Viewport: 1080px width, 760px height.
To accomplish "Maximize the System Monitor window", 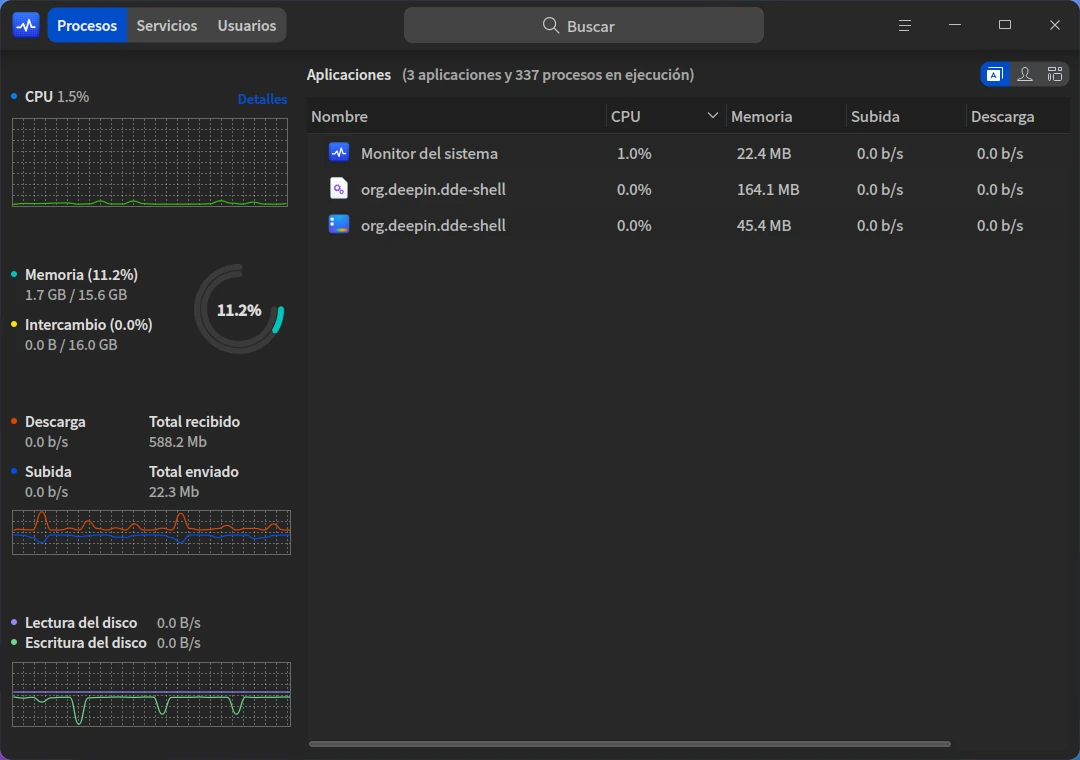I will [1005, 25].
